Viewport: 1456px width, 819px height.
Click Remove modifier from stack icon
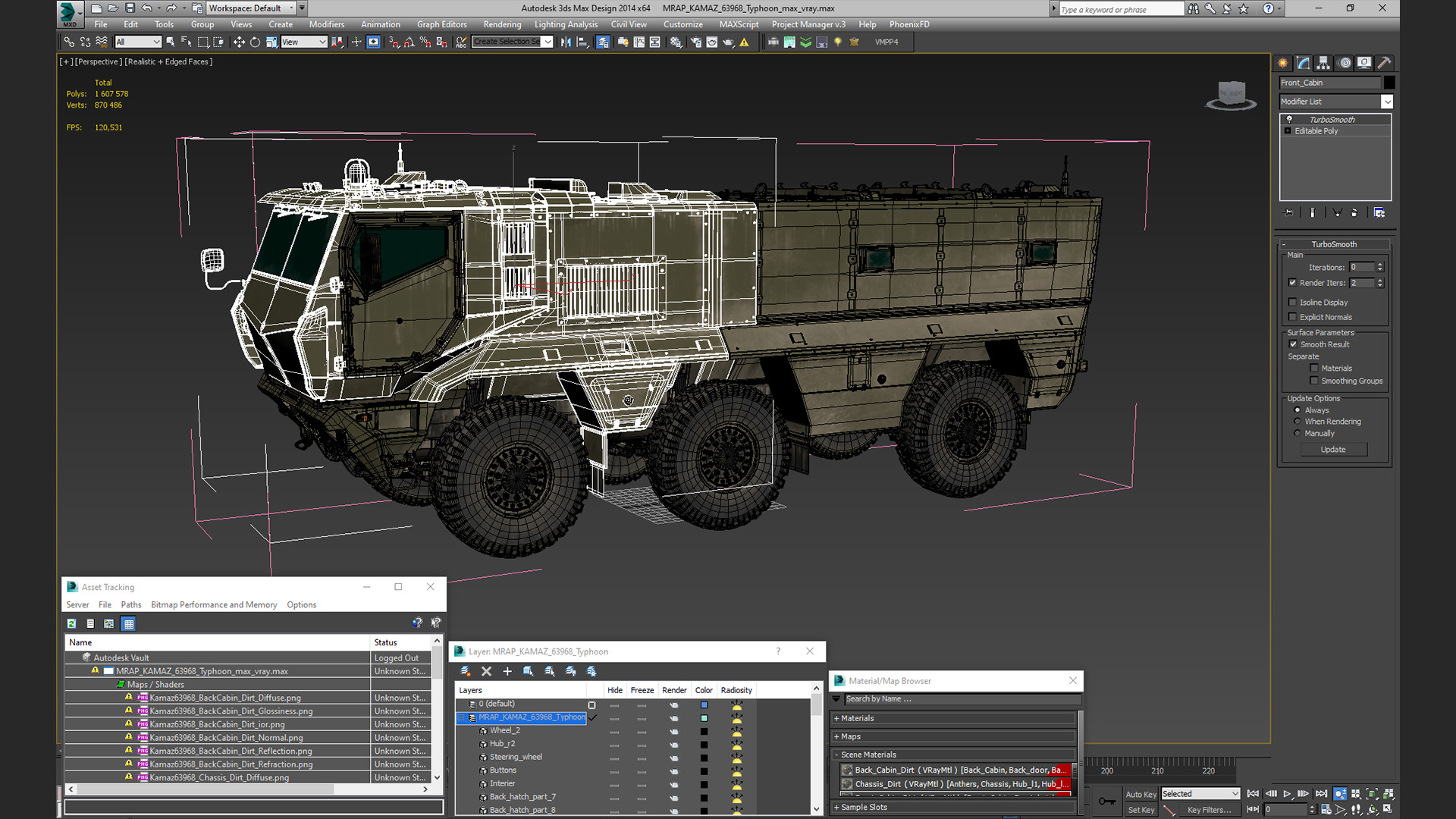(1354, 213)
